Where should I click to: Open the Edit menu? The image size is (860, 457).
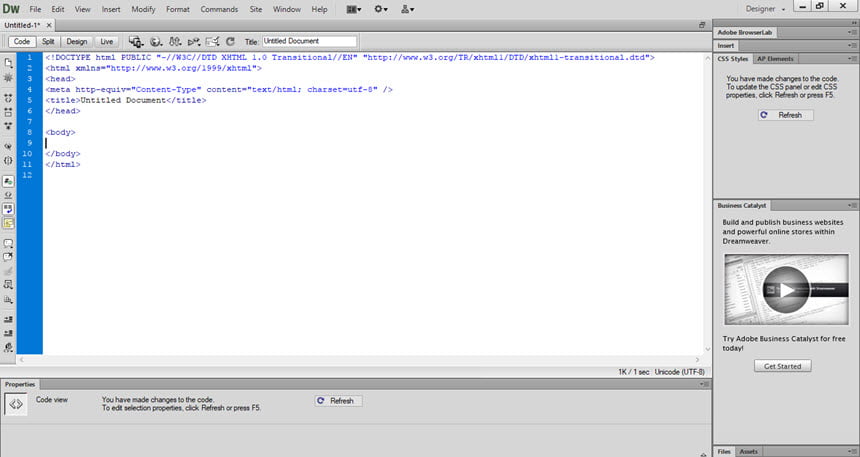point(58,9)
